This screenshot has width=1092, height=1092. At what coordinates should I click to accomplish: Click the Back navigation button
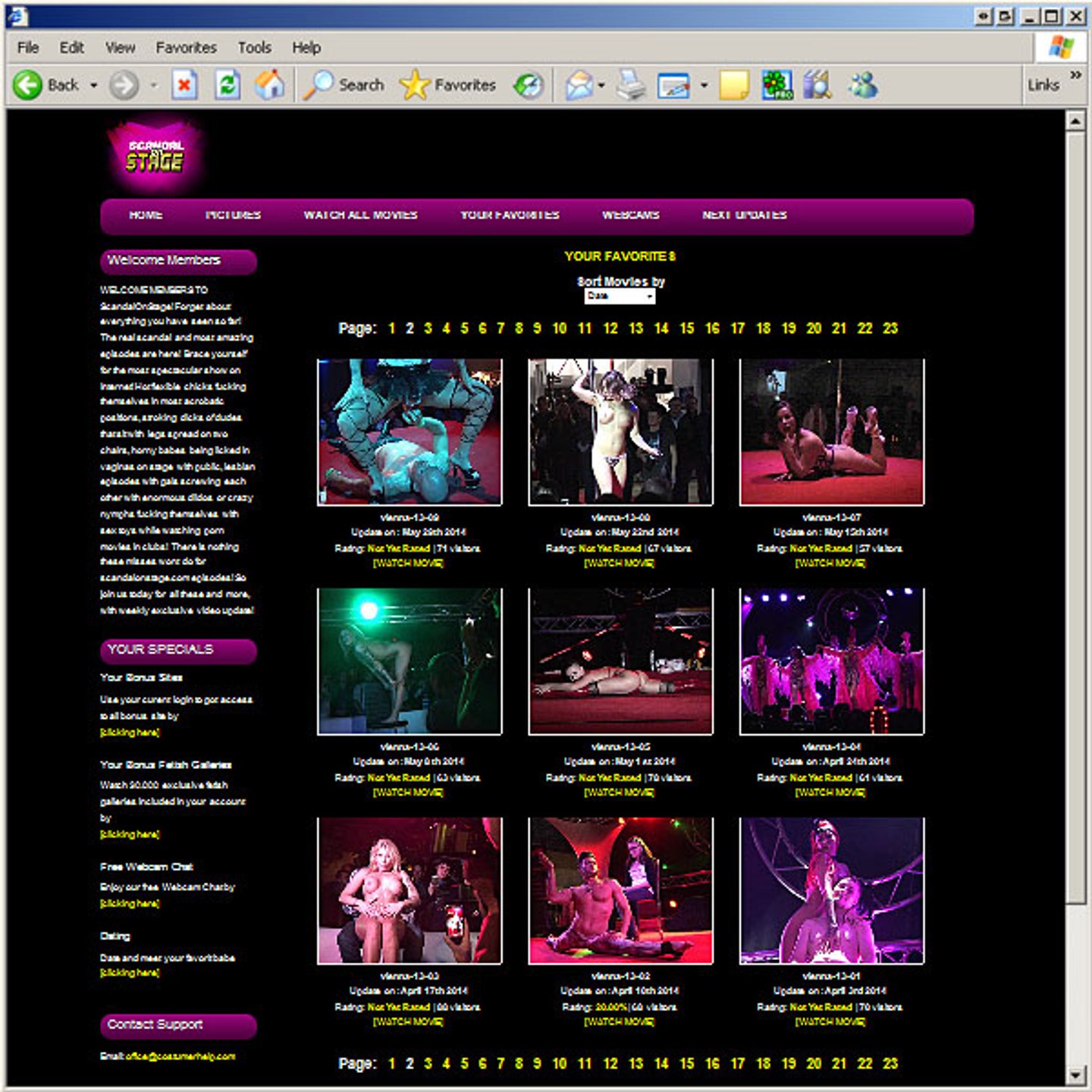click(x=45, y=85)
